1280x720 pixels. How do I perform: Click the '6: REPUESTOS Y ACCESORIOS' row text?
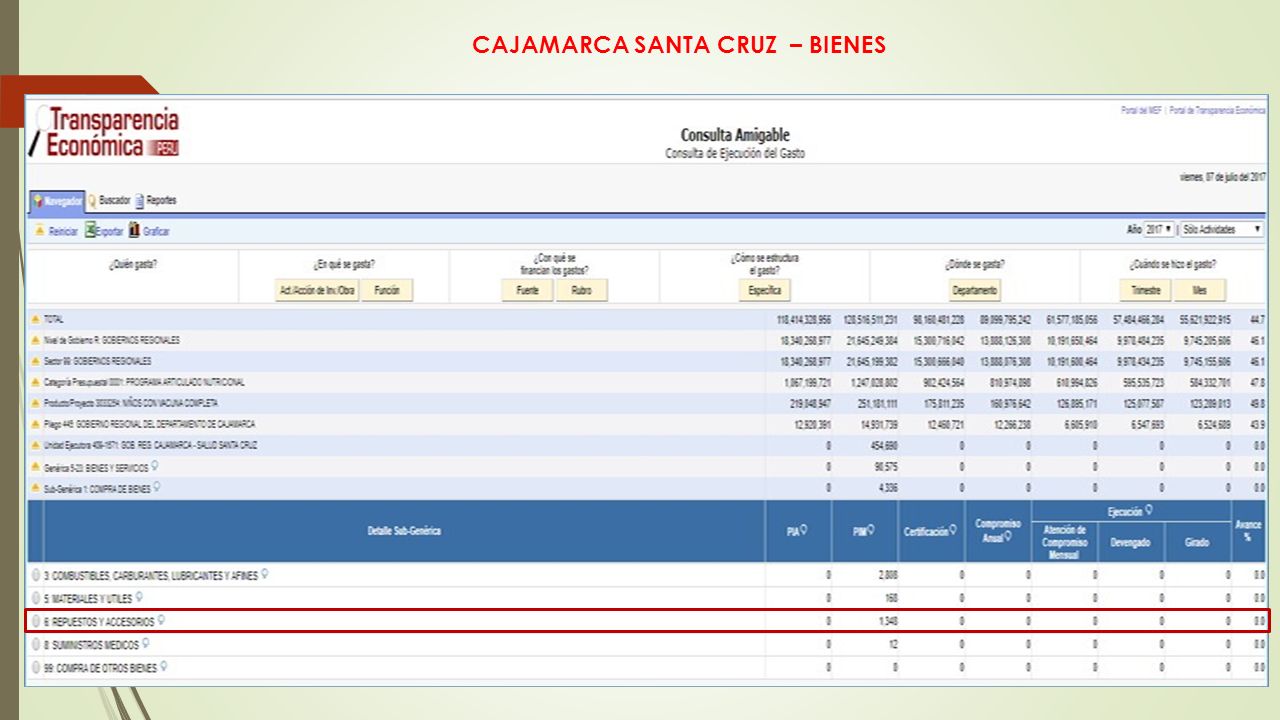point(100,621)
